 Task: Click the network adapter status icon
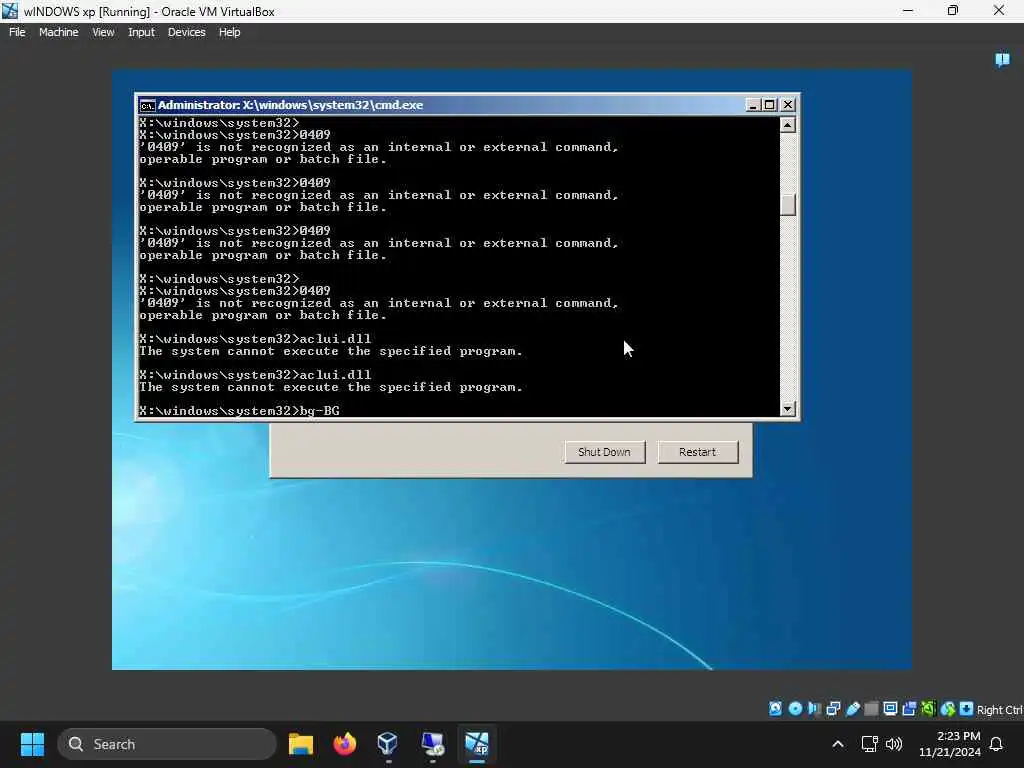tap(833, 709)
